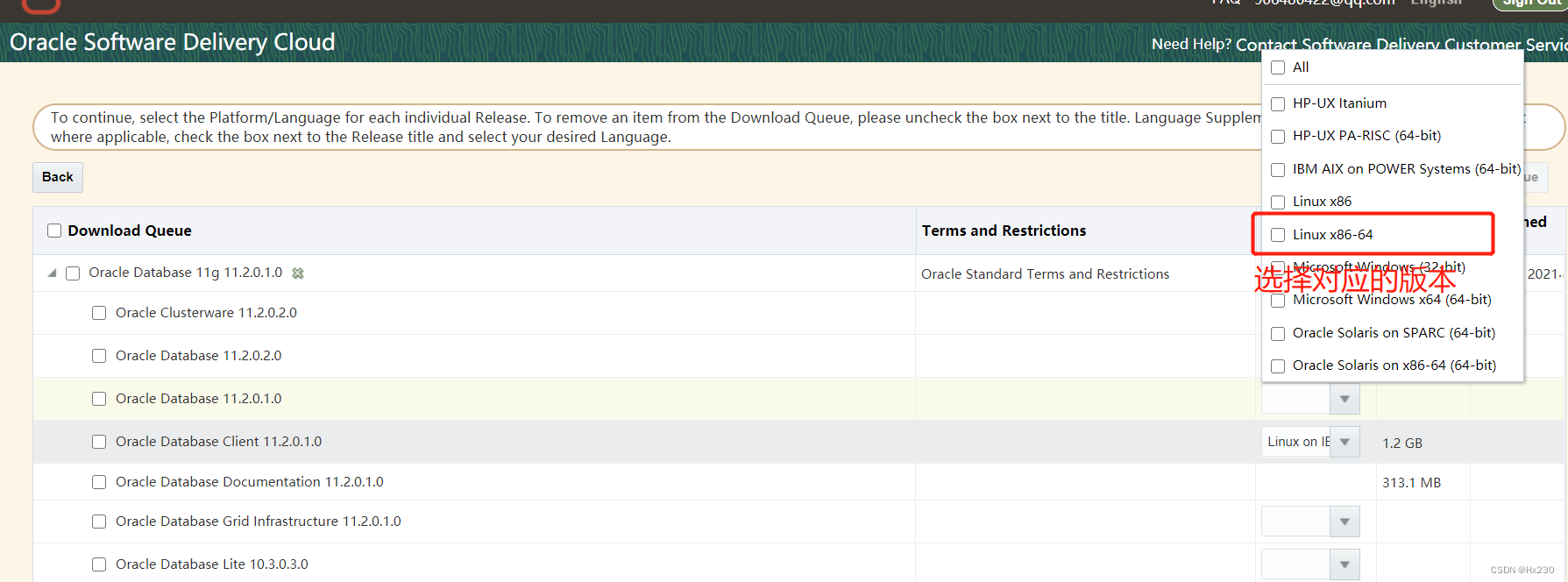Check Oracle Database Lite 10.3.0.3.0 checkbox
The width and height of the screenshot is (1568, 582).
point(99,564)
